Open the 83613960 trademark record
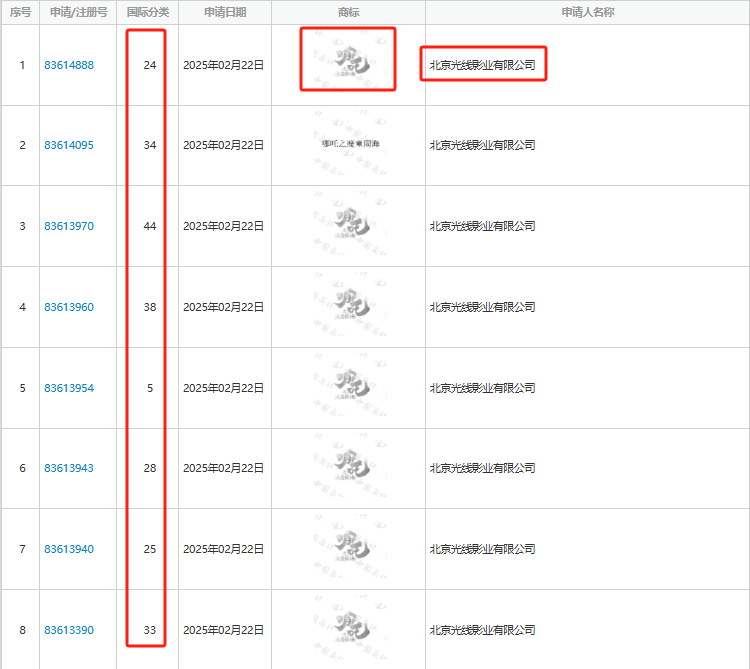 [x=69, y=307]
